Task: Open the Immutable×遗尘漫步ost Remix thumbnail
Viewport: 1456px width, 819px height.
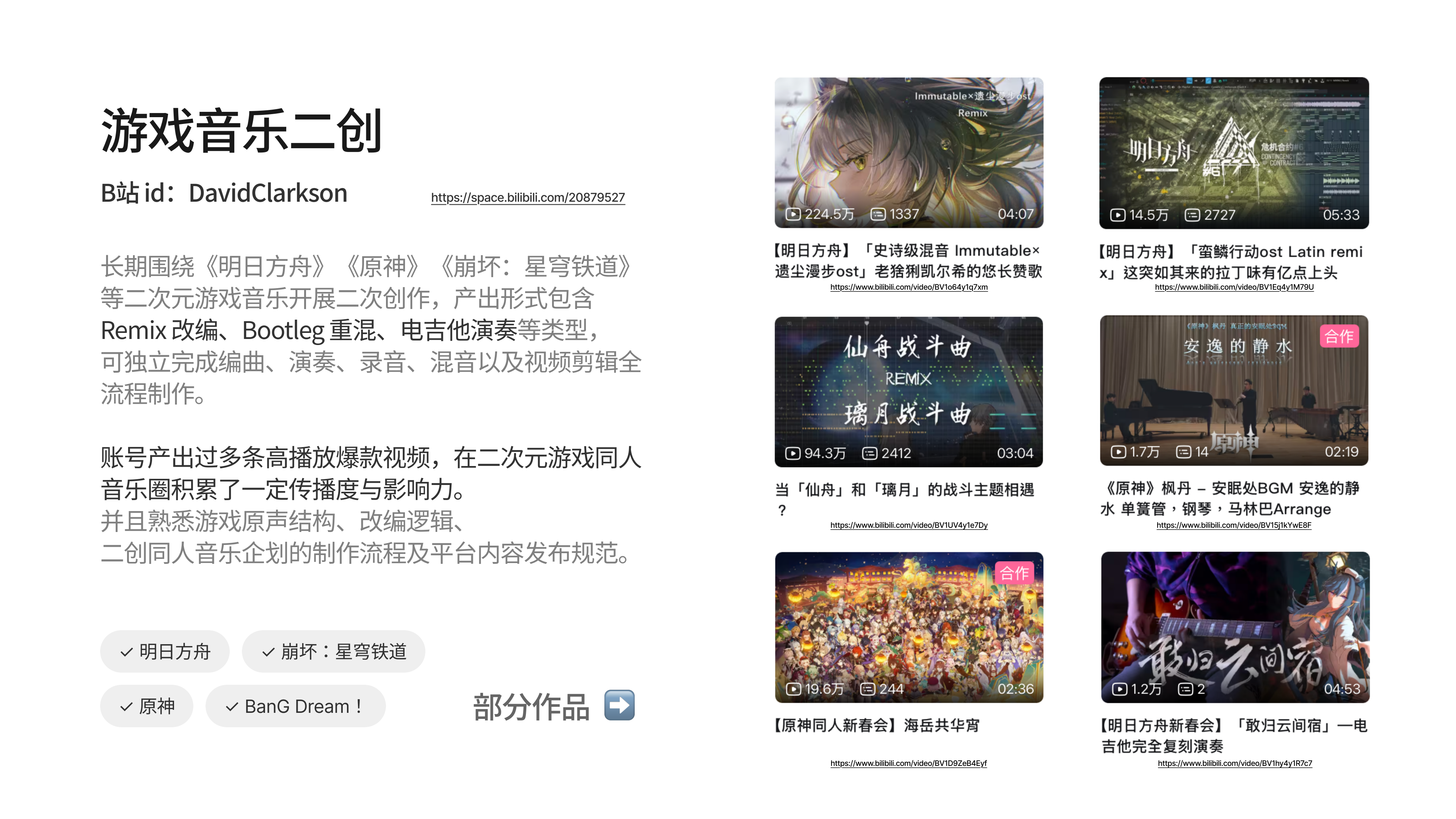Action: (909, 152)
